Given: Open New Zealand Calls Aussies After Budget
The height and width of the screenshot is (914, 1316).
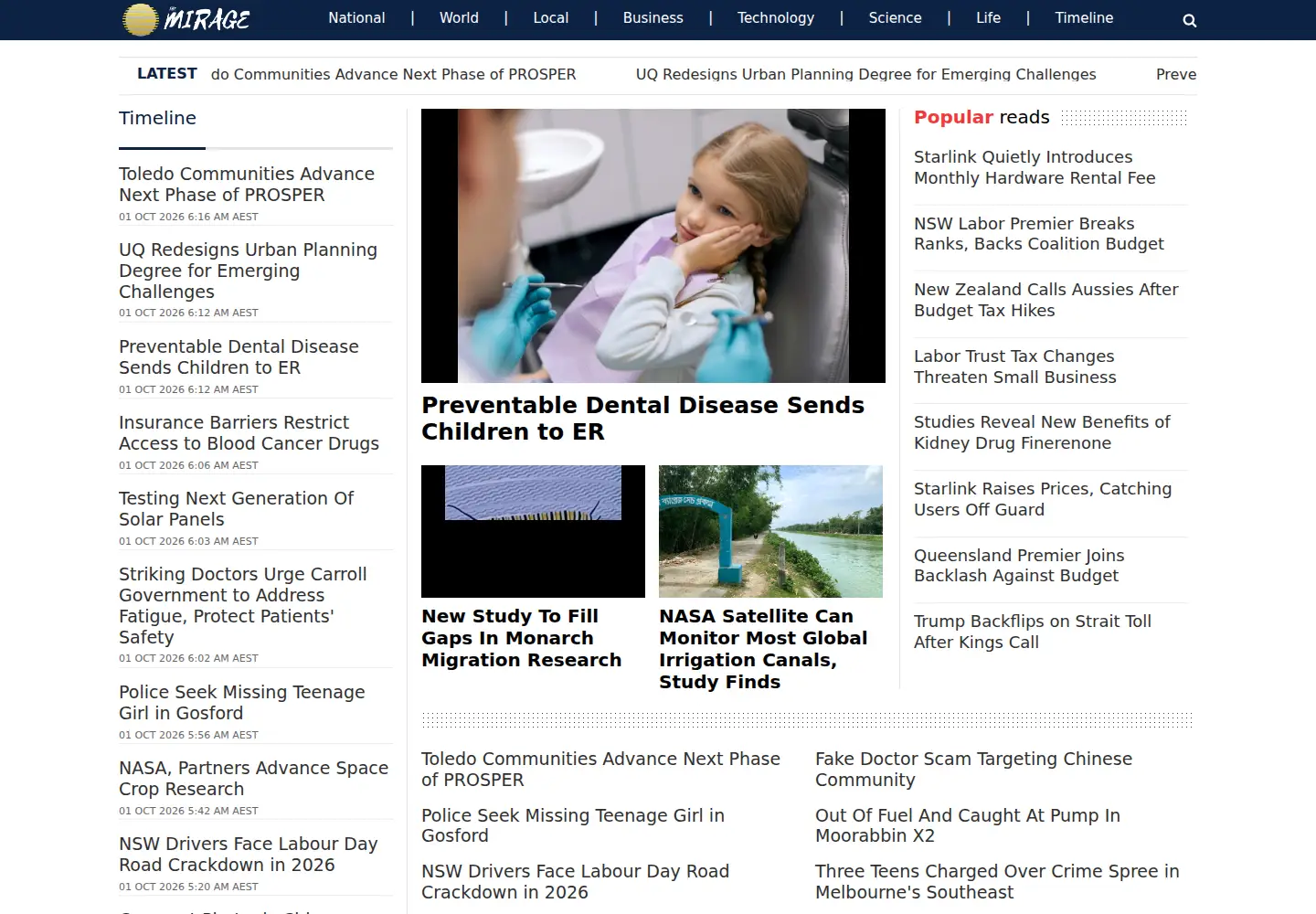Looking at the screenshot, I should (x=1046, y=300).
